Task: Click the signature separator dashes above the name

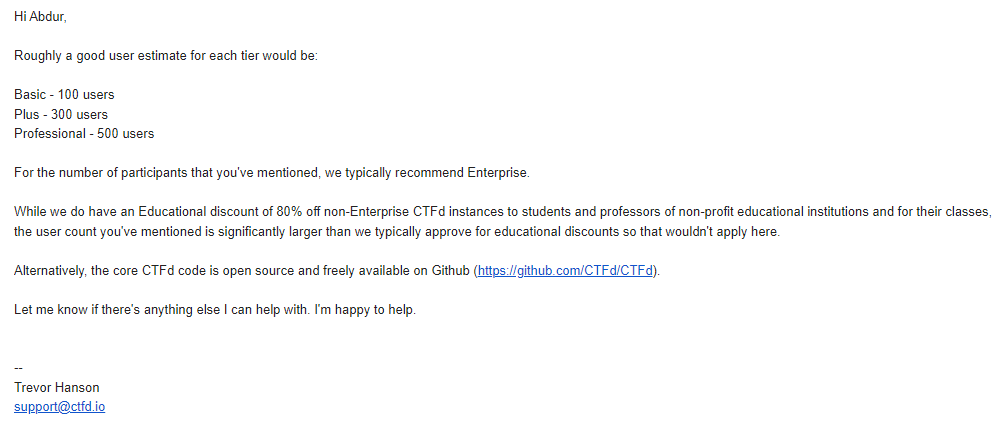Action: tap(18, 368)
